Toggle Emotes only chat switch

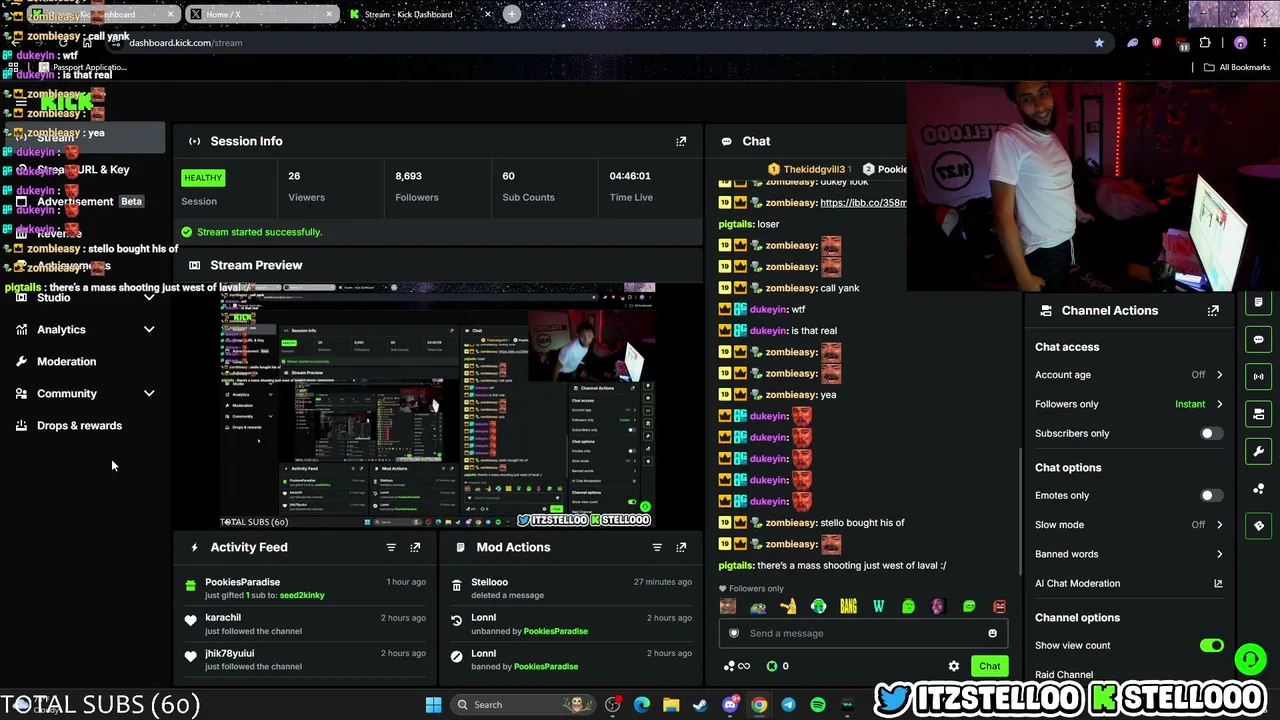point(1211,496)
